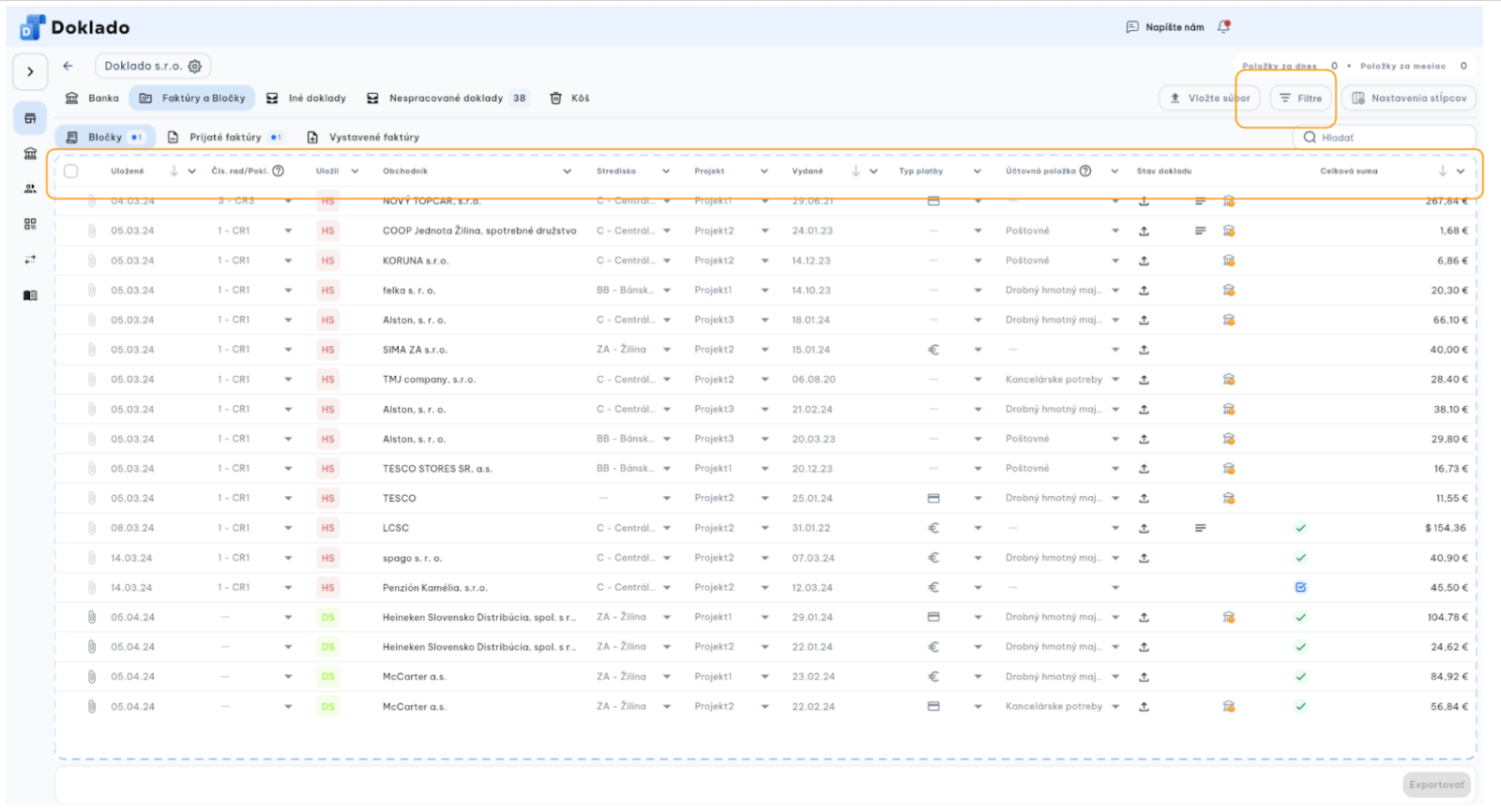1501x812 pixels.
Task: Open the grid modules icon in sidebar
Action: (x=30, y=224)
